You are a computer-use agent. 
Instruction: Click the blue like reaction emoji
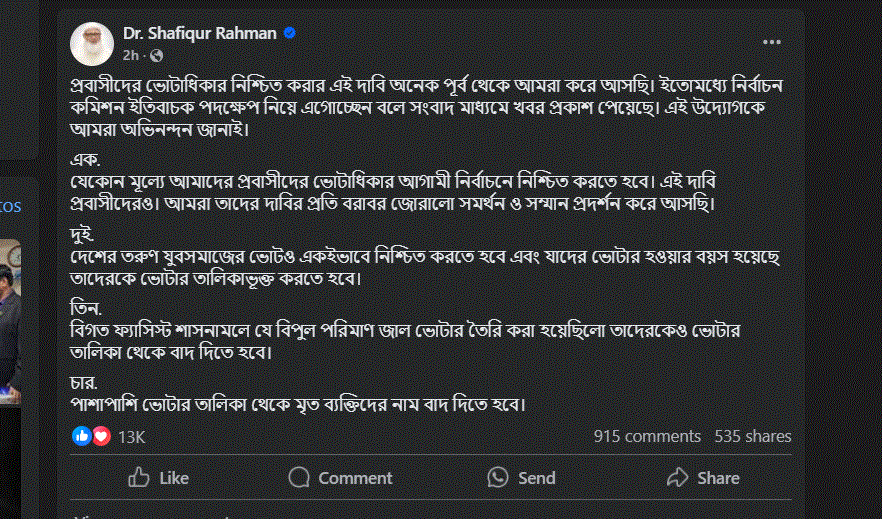tap(82, 436)
